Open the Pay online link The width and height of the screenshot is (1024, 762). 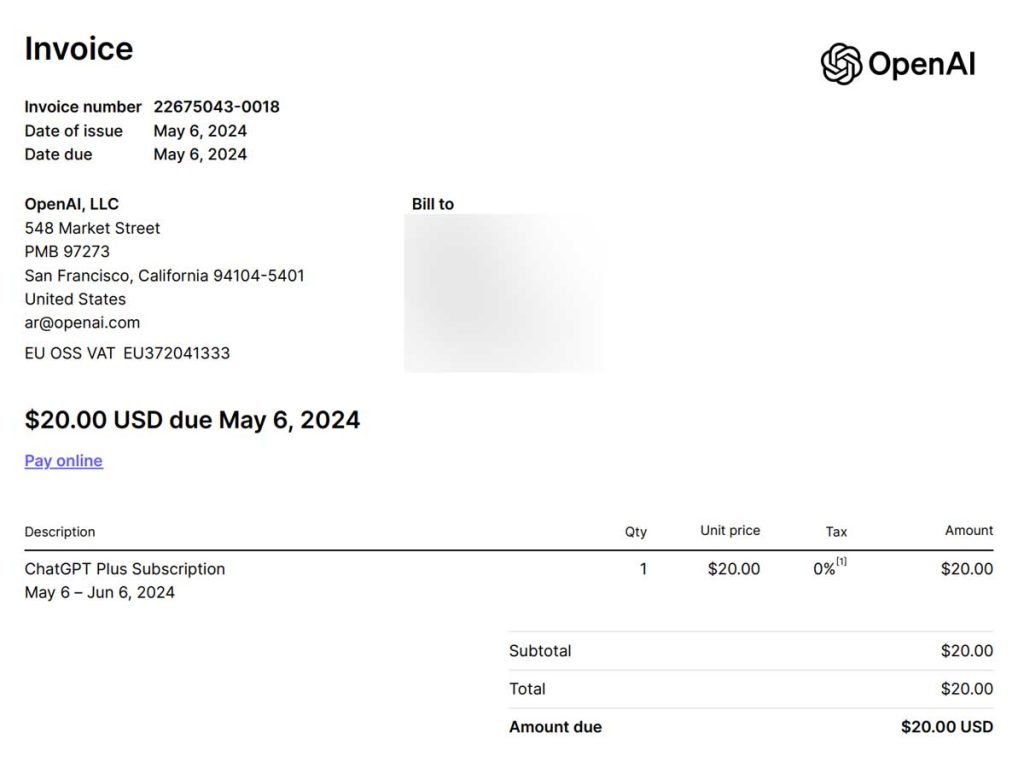[63, 461]
